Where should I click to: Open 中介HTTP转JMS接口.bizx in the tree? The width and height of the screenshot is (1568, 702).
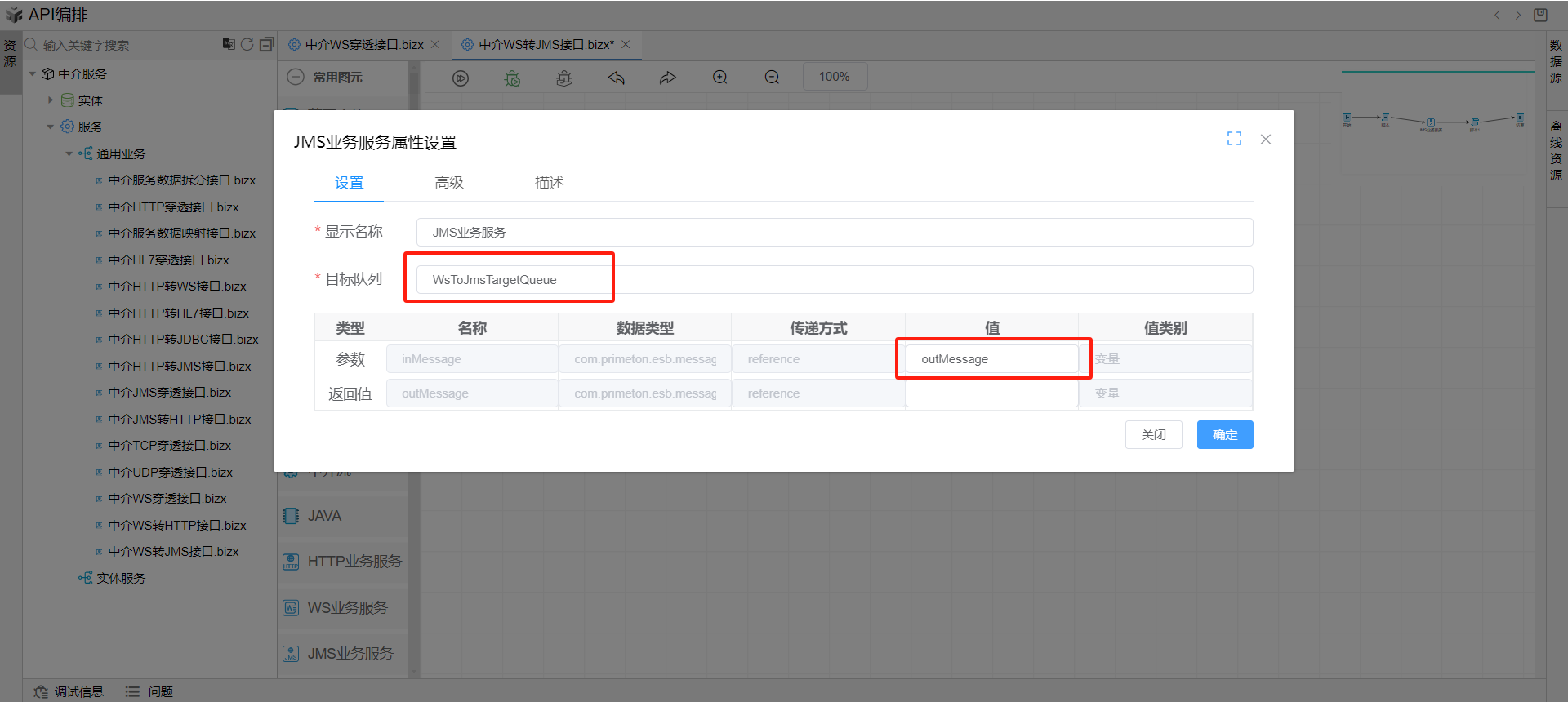[x=179, y=366]
